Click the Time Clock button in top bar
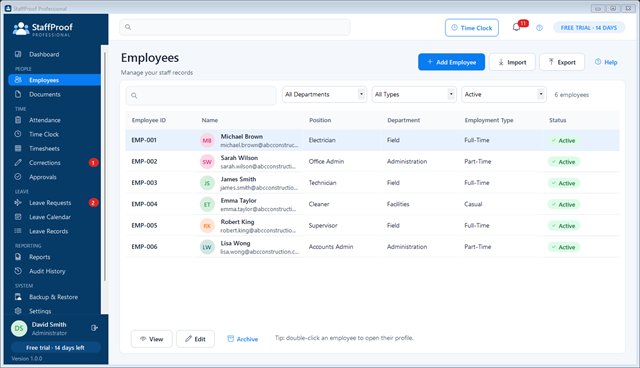 pos(472,28)
